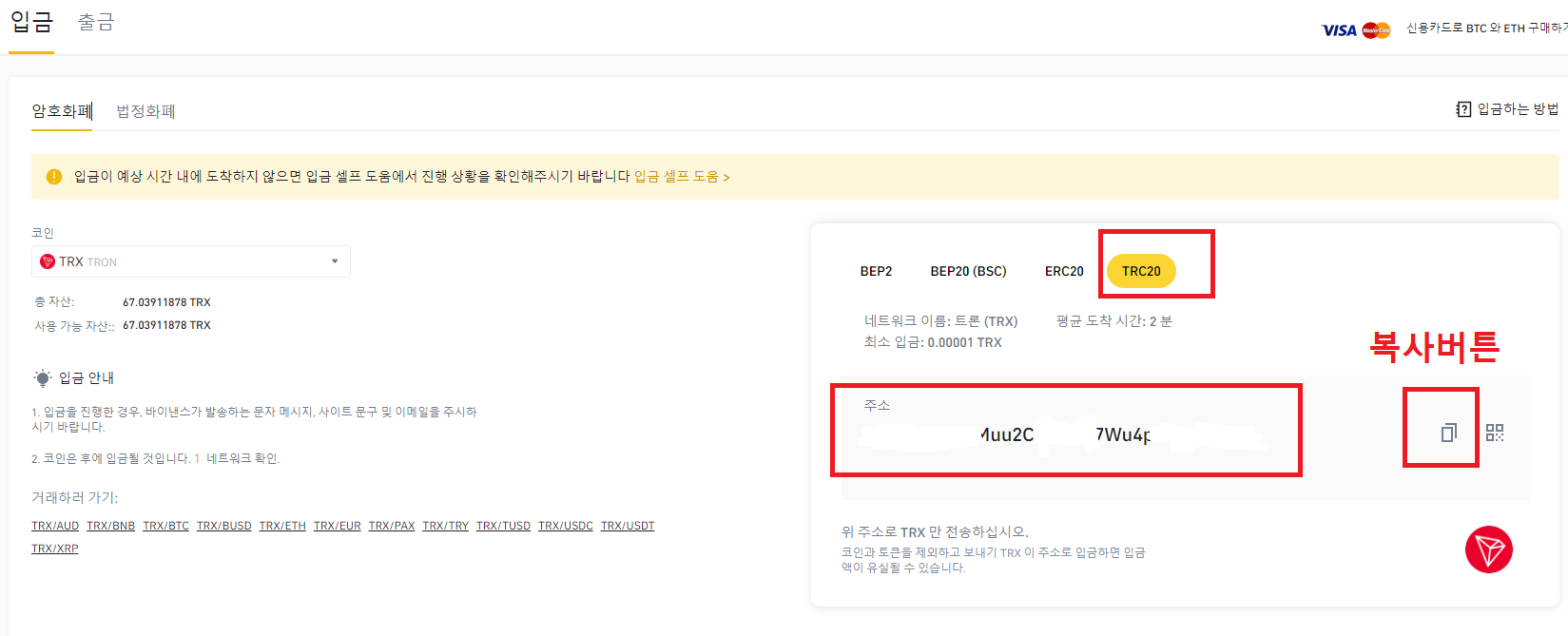Open the TRX/BNB trading pair
This screenshot has height=636, width=1568.
pyautogui.click(x=110, y=526)
